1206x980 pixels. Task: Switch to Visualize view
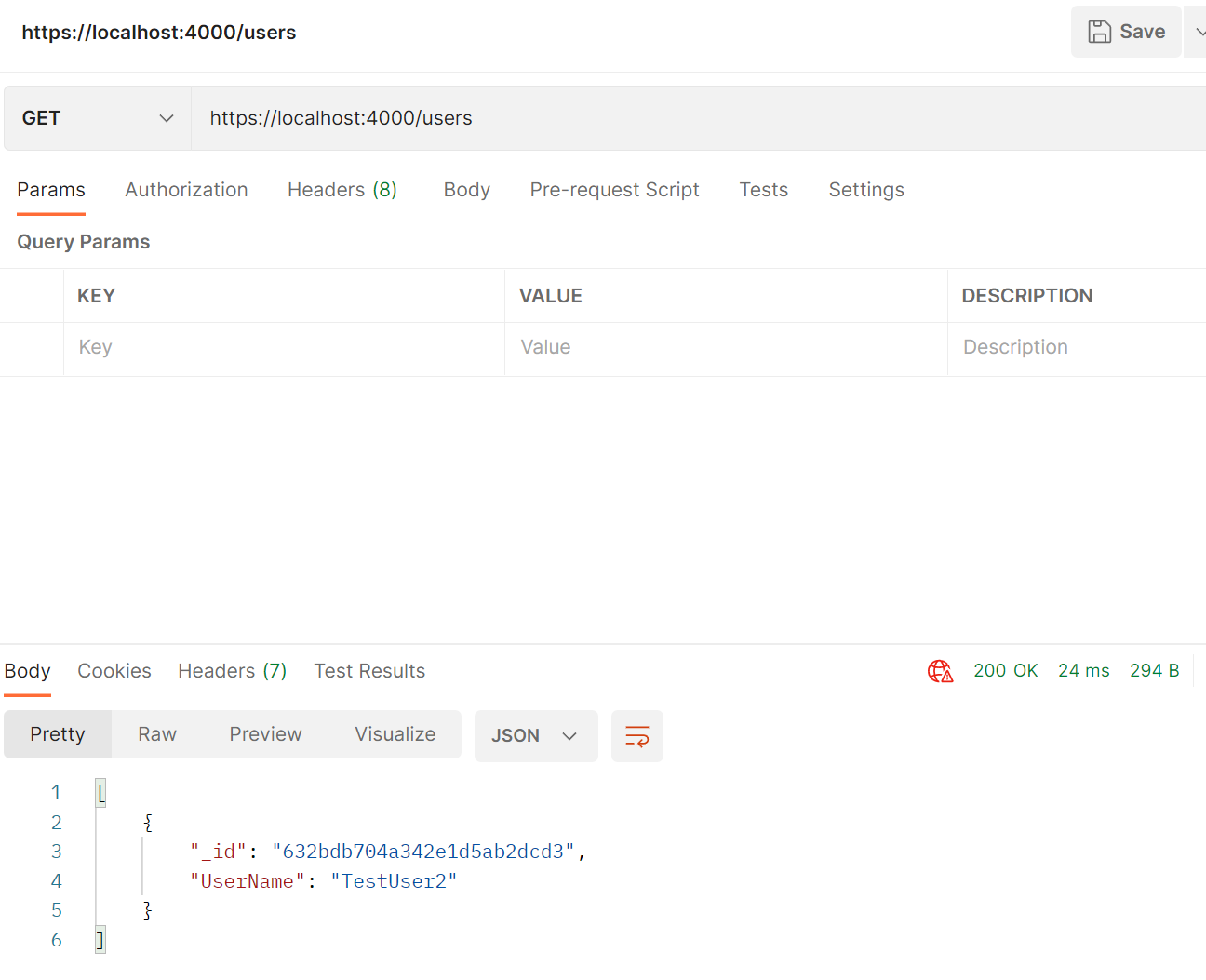coord(395,734)
